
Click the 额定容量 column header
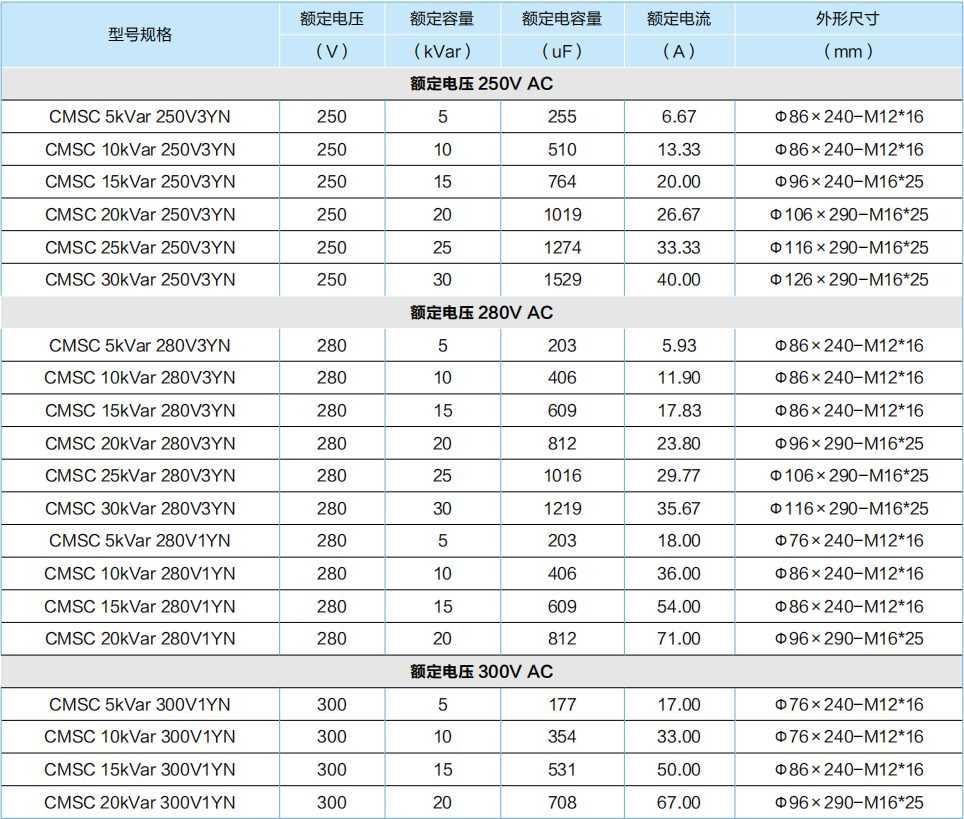(442, 19)
